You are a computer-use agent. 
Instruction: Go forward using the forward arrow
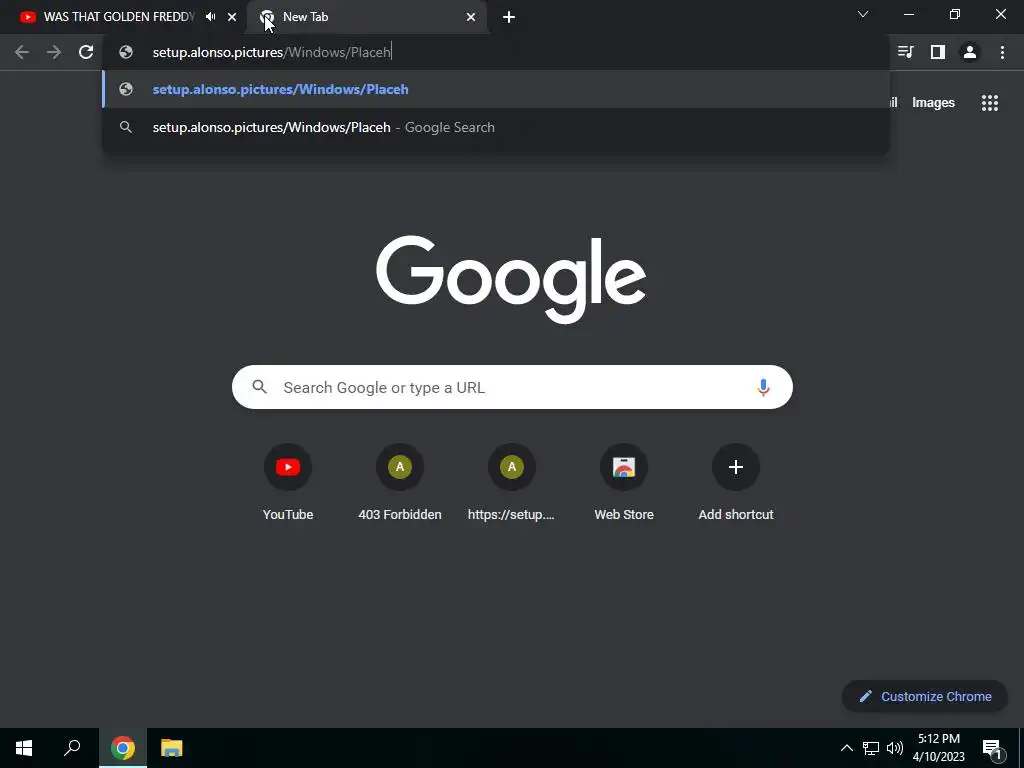coord(54,52)
